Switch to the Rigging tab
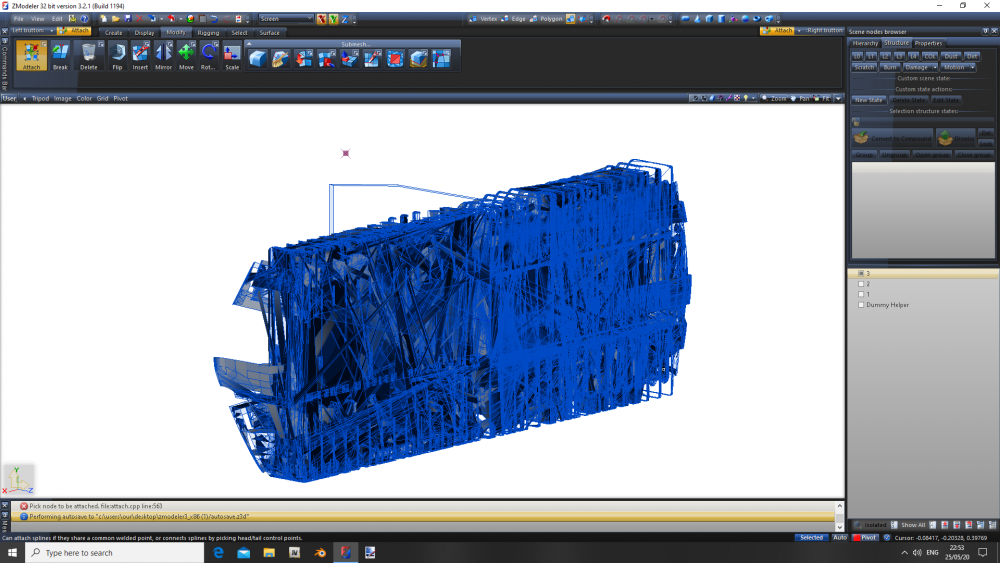This screenshot has width=1000, height=563. point(208,33)
